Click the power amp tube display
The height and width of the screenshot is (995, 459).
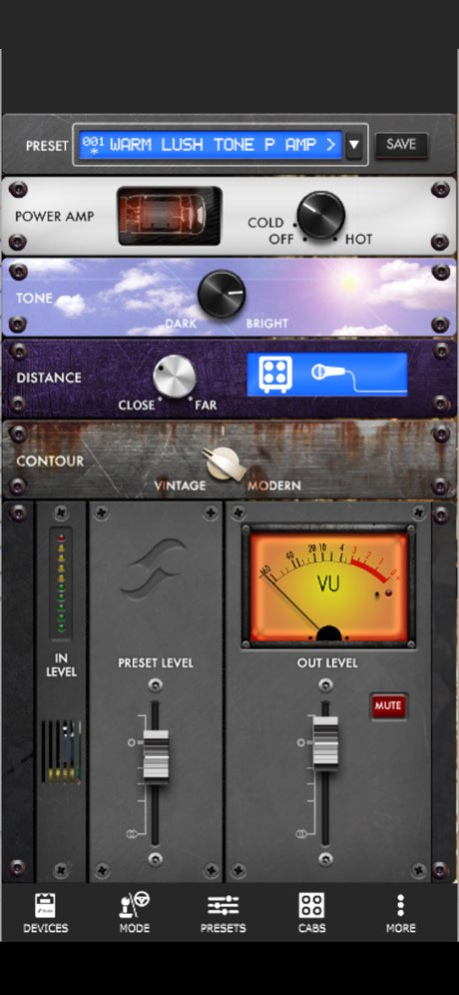tap(170, 216)
